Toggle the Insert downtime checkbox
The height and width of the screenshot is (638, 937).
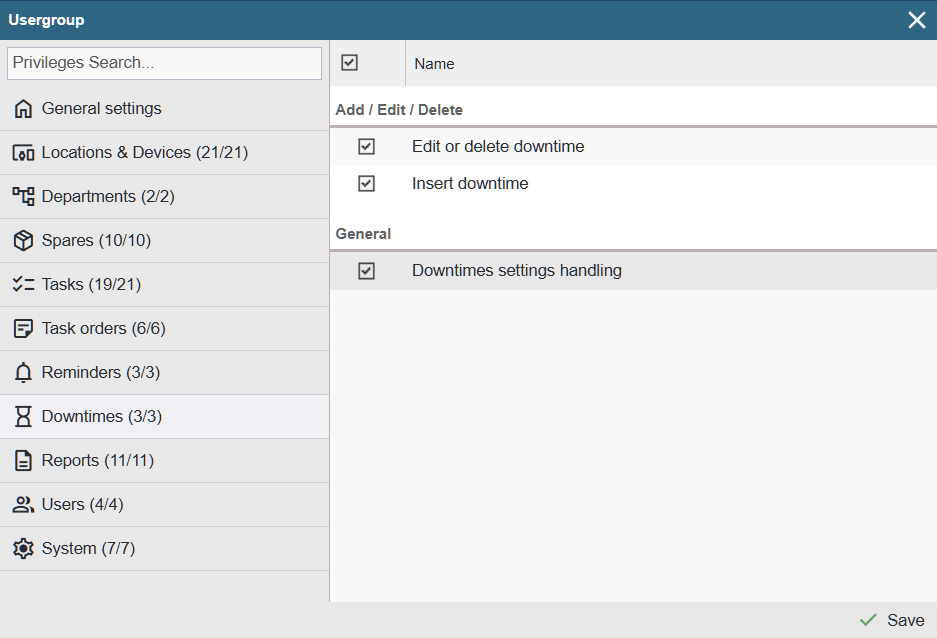coord(366,184)
